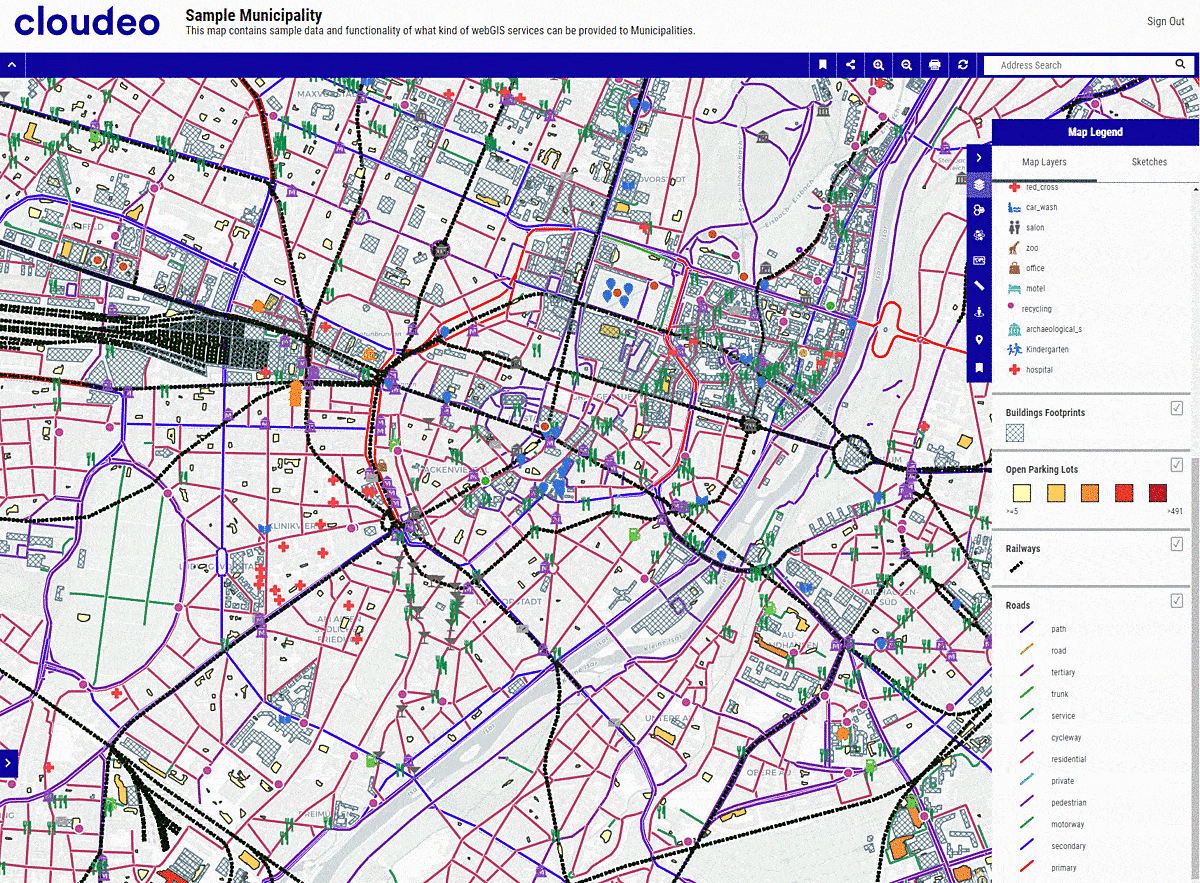The width and height of the screenshot is (1200, 883).
Task: Click the 'secondary' road type label
Action: click(1069, 846)
